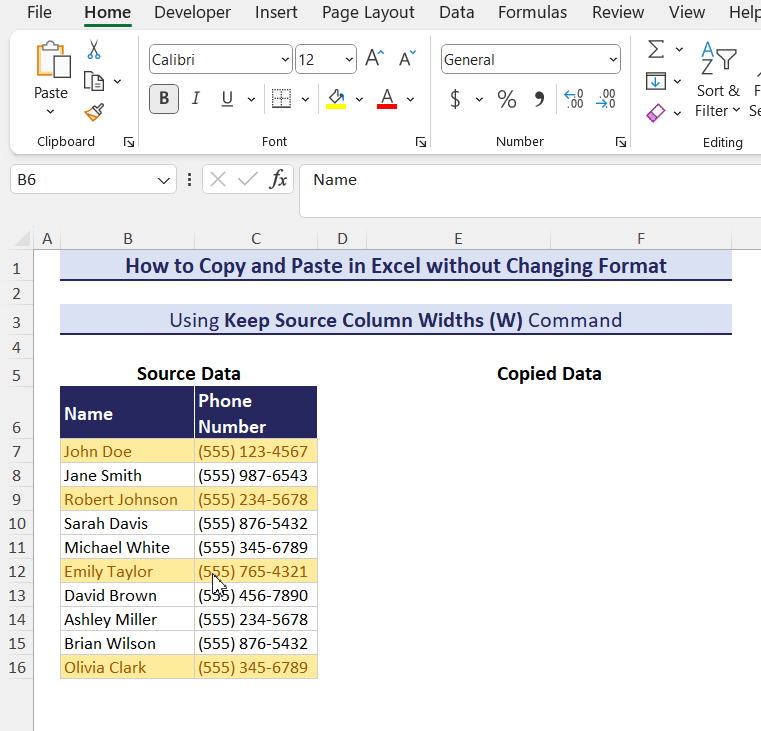Viewport: 761px width, 731px height.
Task: Click the yellow Fill Color swatch
Action: (x=336, y=99)
